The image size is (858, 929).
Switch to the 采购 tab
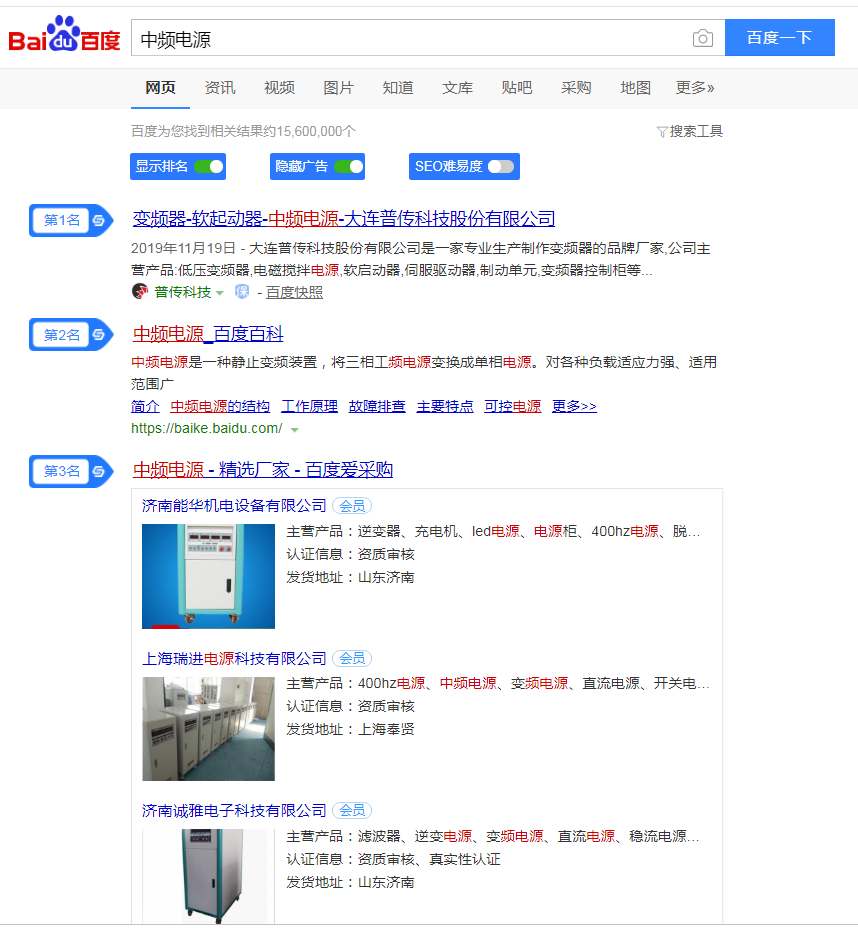point(576,88)
